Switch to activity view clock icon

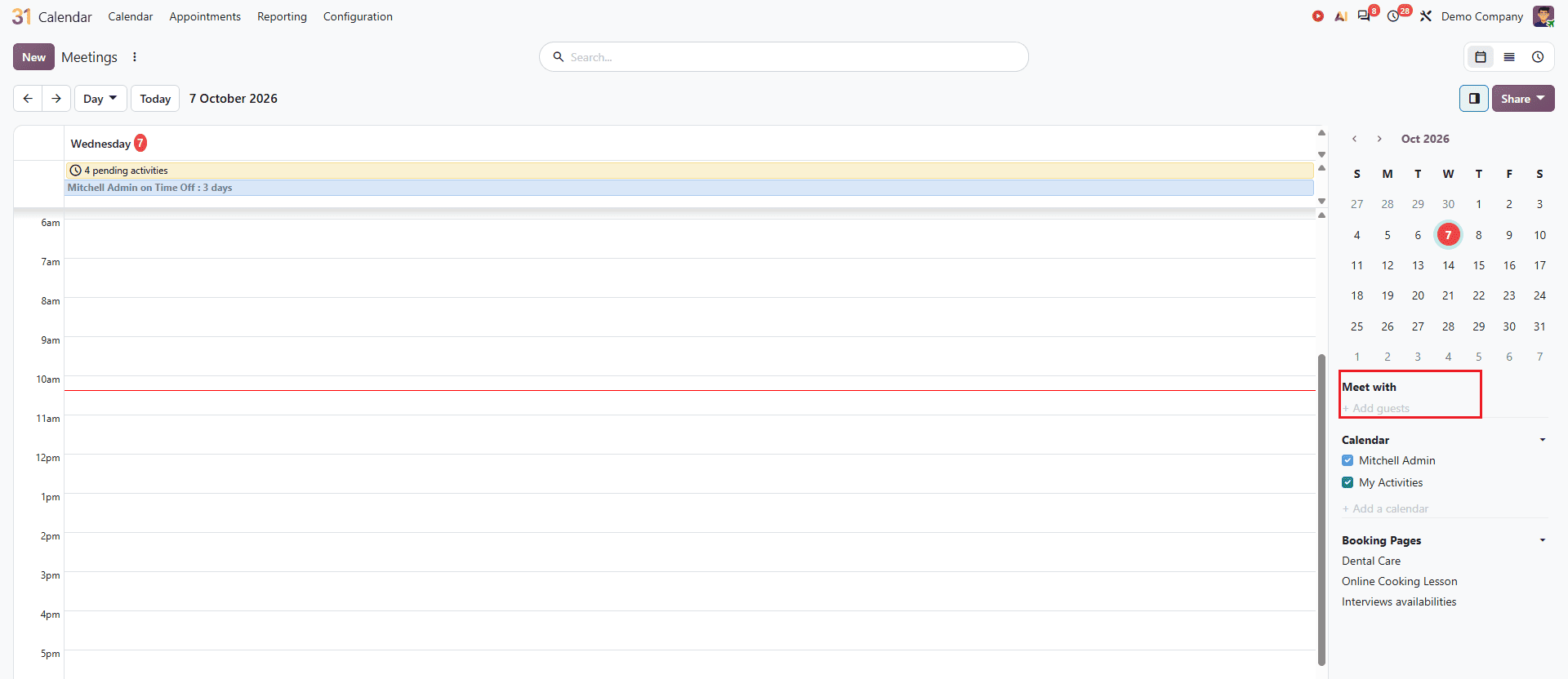click(1538, 57)
